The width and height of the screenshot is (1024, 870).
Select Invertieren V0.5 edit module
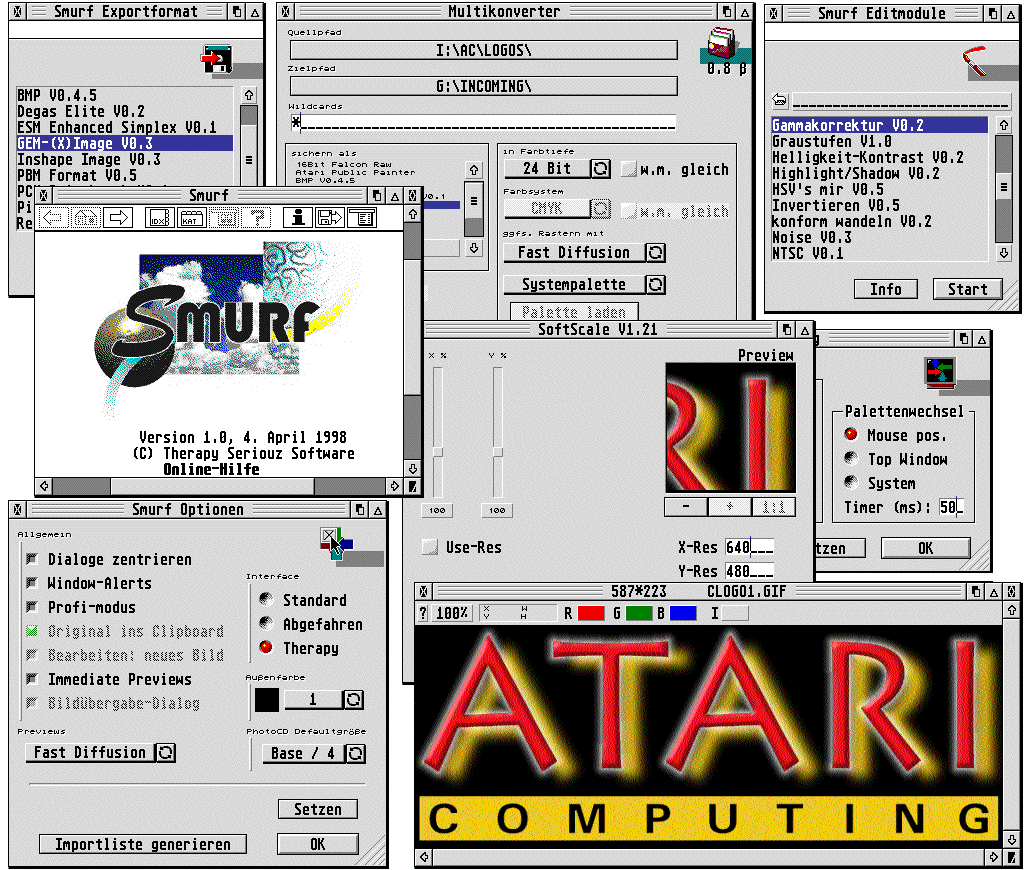click(x=879, y=205)
